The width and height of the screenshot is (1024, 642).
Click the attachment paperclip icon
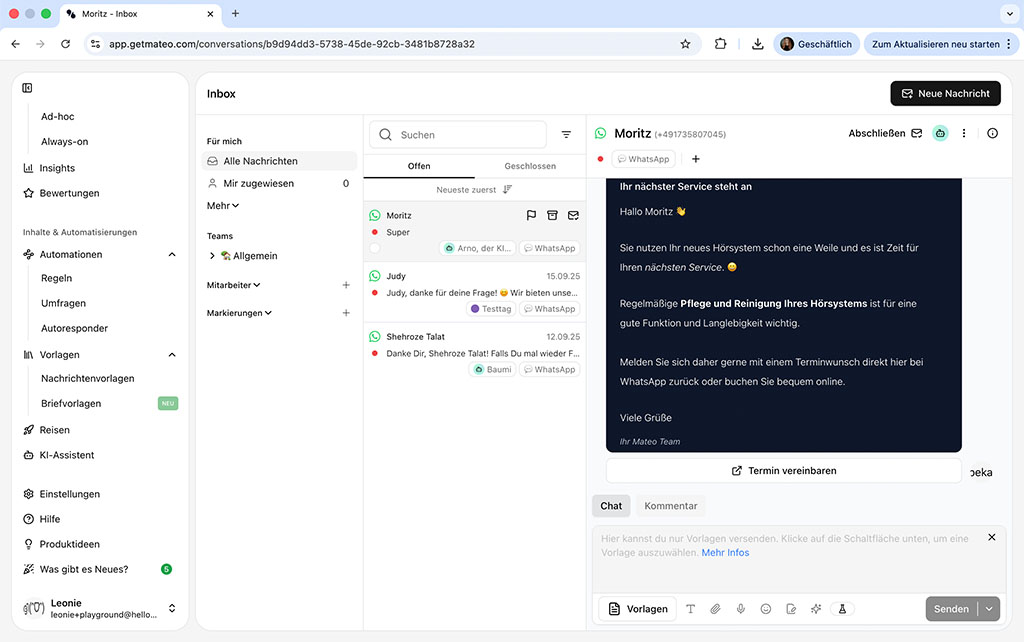pyautogui.click(x=716, y=609)
